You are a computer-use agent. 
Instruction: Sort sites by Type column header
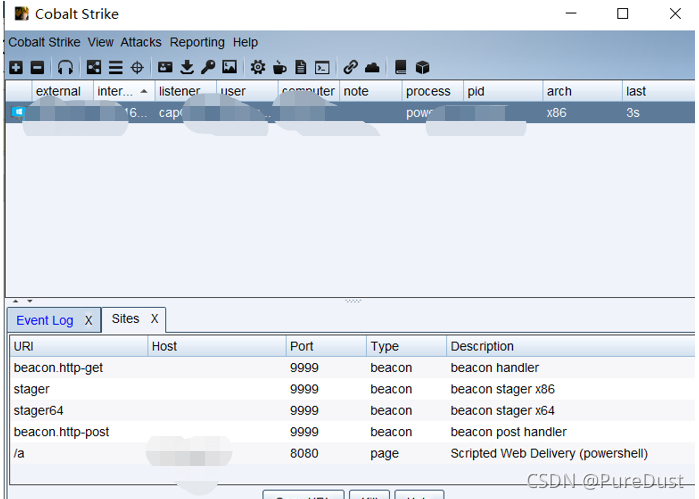pos(406,346)
